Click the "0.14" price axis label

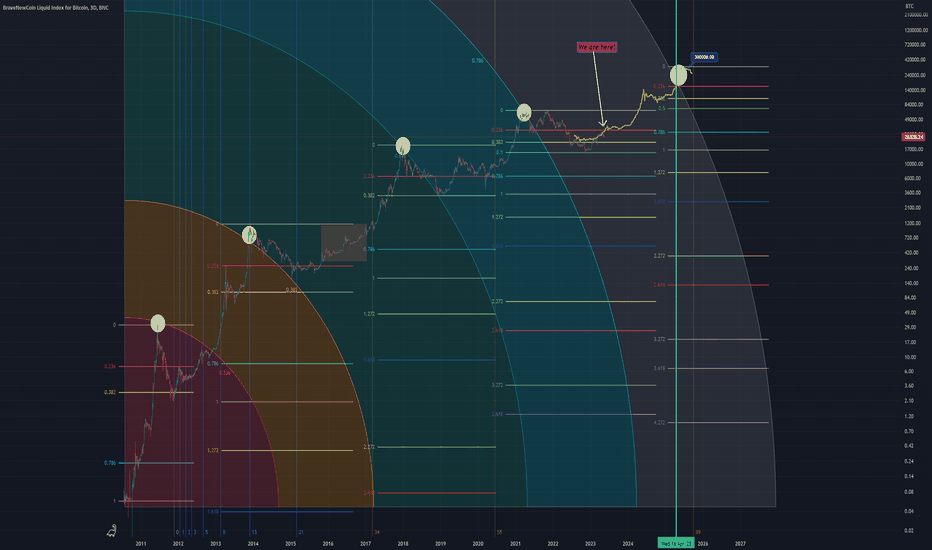(909, 476)
